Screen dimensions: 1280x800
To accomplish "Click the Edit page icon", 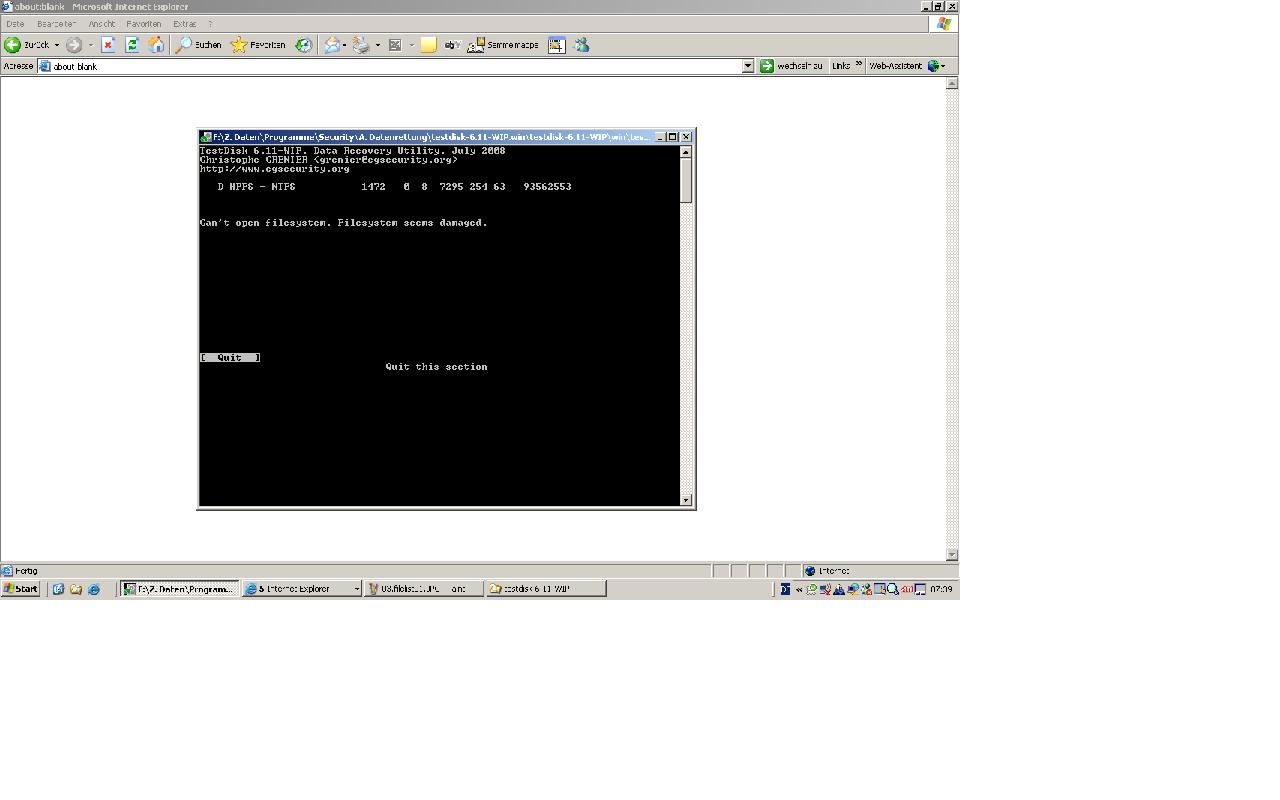I will (x=395, y=45).
